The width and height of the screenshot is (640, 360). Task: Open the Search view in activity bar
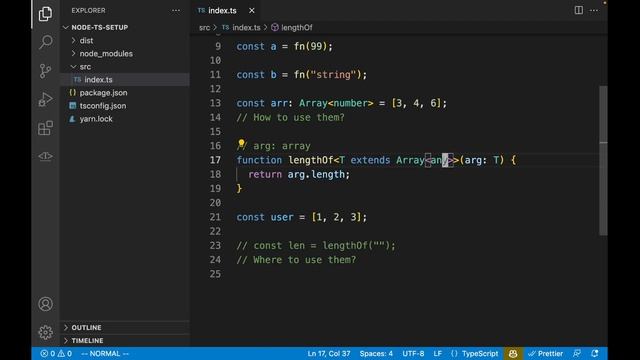[x=45, y=42]
